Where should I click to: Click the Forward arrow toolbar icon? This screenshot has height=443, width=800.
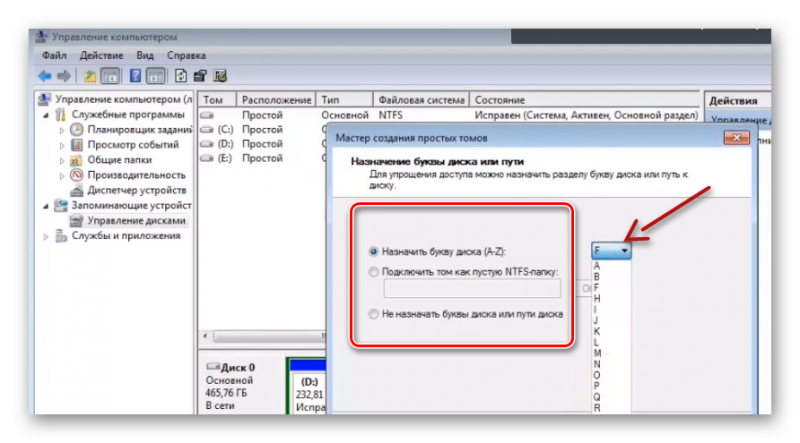64,77
